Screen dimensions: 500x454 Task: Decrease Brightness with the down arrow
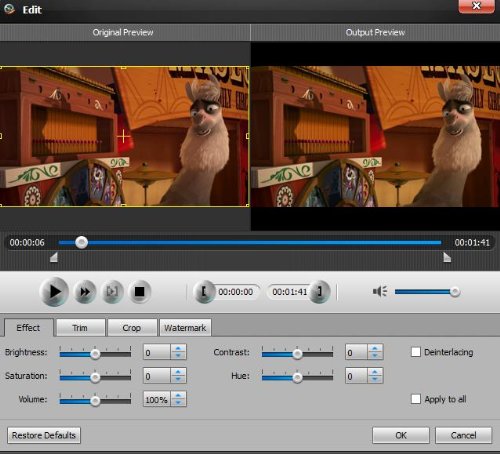tap(178, 356)
